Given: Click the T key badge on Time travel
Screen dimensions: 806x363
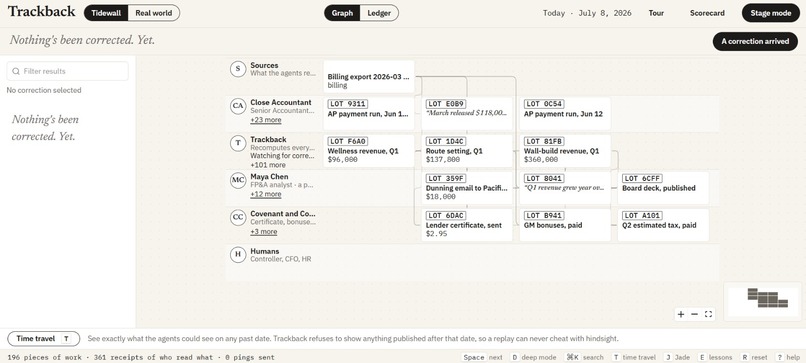Looking at the screenshot, I should pos(66,339).
